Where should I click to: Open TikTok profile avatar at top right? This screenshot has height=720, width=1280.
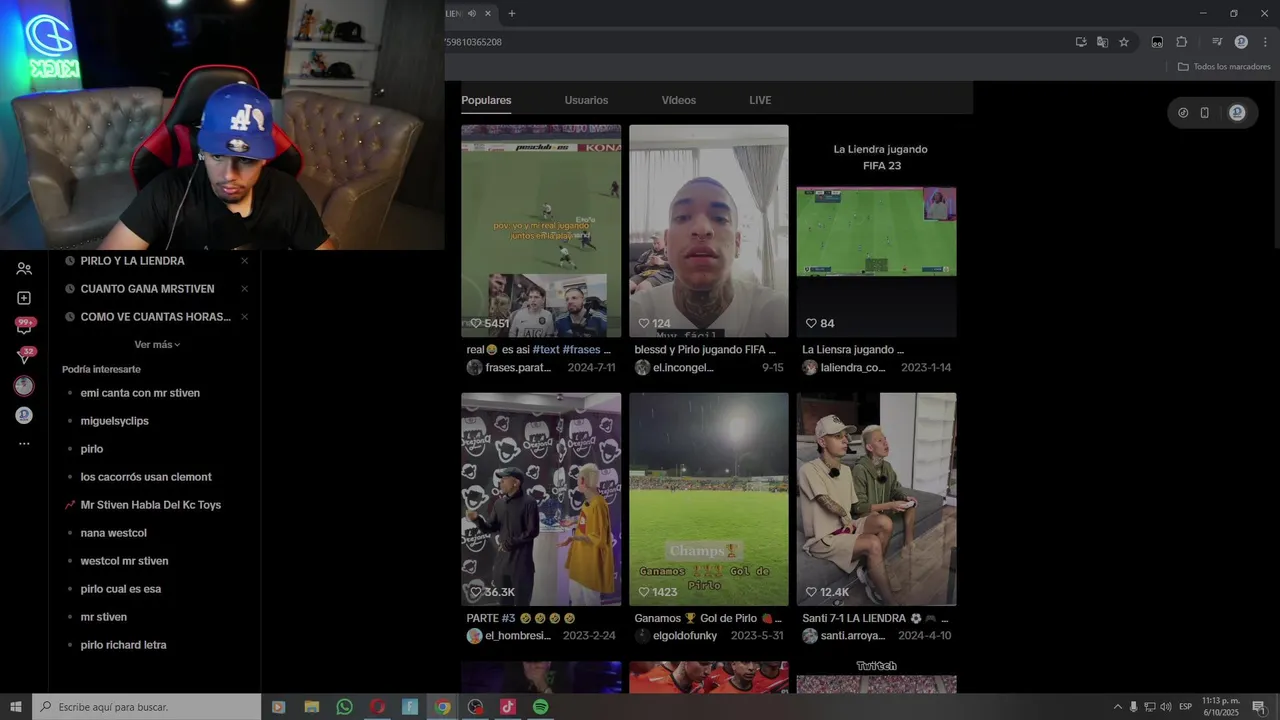point(1237,113)
